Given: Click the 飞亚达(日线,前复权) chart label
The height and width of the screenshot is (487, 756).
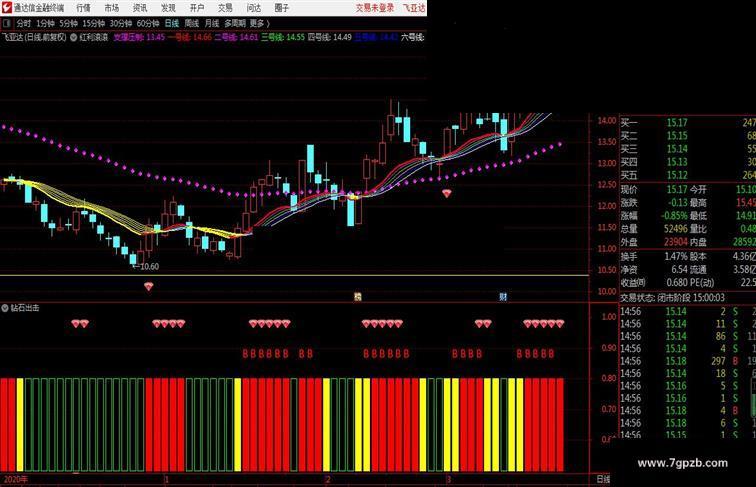Looking at the screenshot, I should (x=34, y=37).
